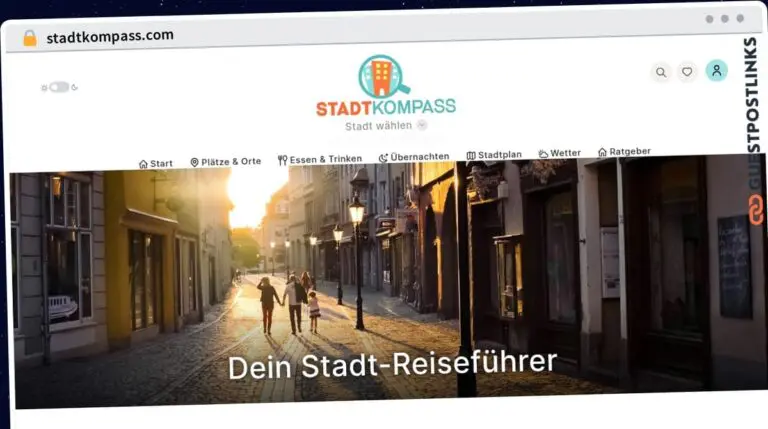
Task: Open the Ratgeber menu item
Action: tap(624, 151)
